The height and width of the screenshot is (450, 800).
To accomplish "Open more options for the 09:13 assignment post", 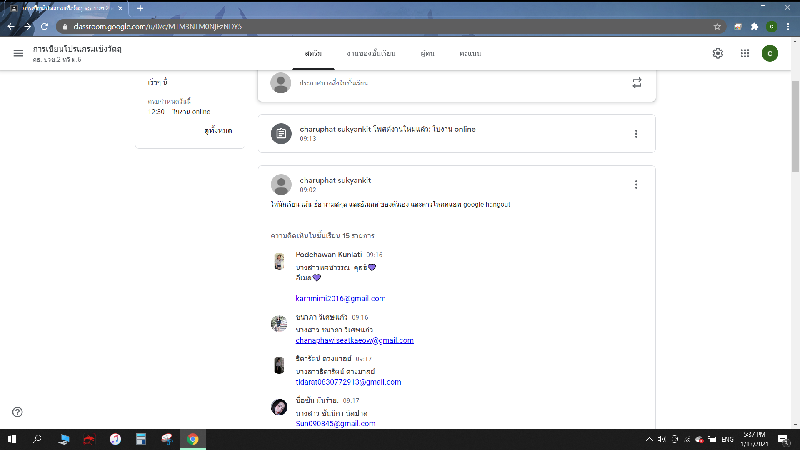I will [x=636, y=134].
